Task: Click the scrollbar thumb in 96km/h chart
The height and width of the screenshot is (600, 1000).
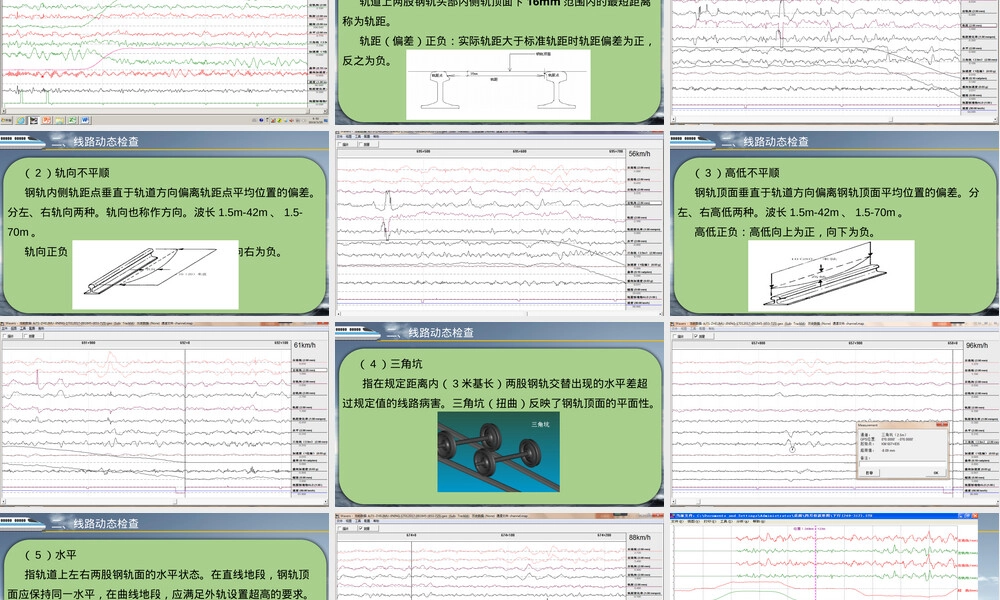Action: pos(699,501)
